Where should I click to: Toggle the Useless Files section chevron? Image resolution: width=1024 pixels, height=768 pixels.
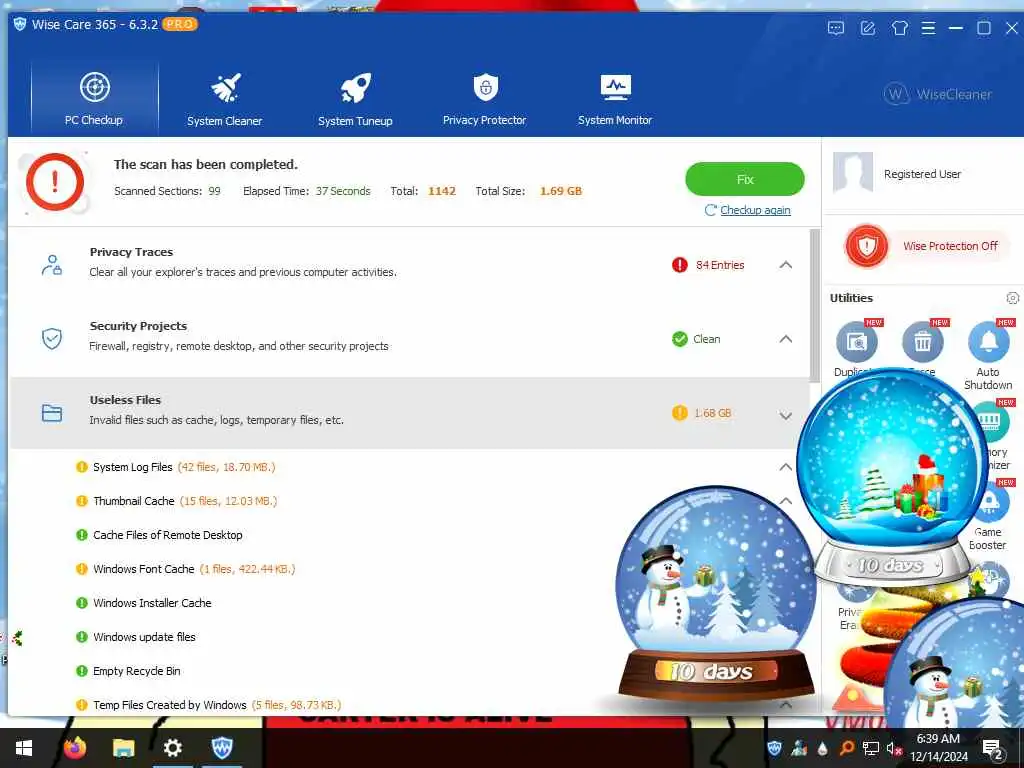tap(786, 415)
